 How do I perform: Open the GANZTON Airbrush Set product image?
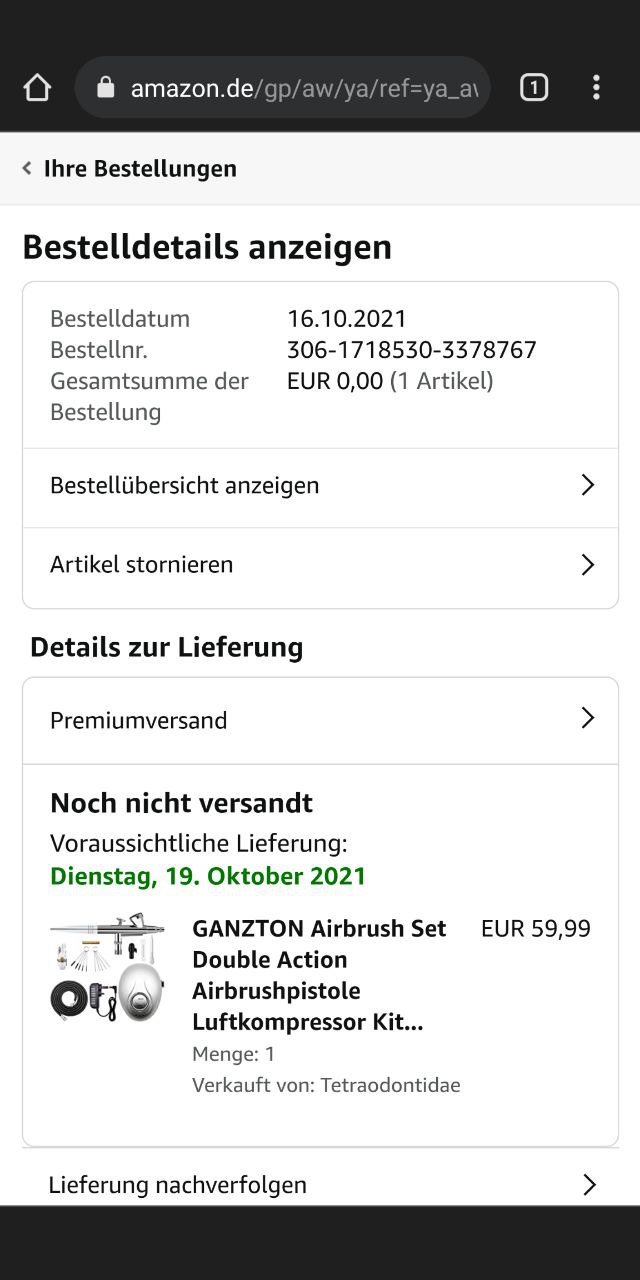coord(107,967)
